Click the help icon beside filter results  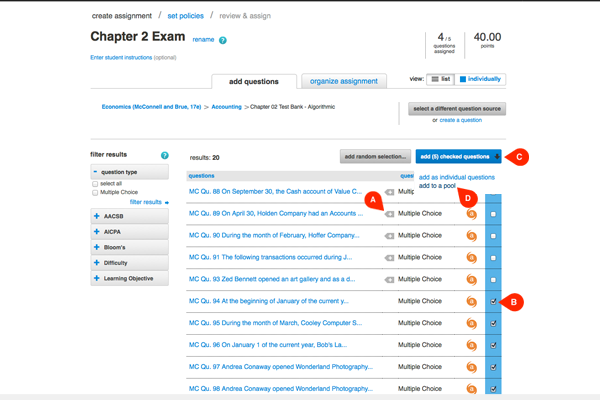click(x=165, y=156)
